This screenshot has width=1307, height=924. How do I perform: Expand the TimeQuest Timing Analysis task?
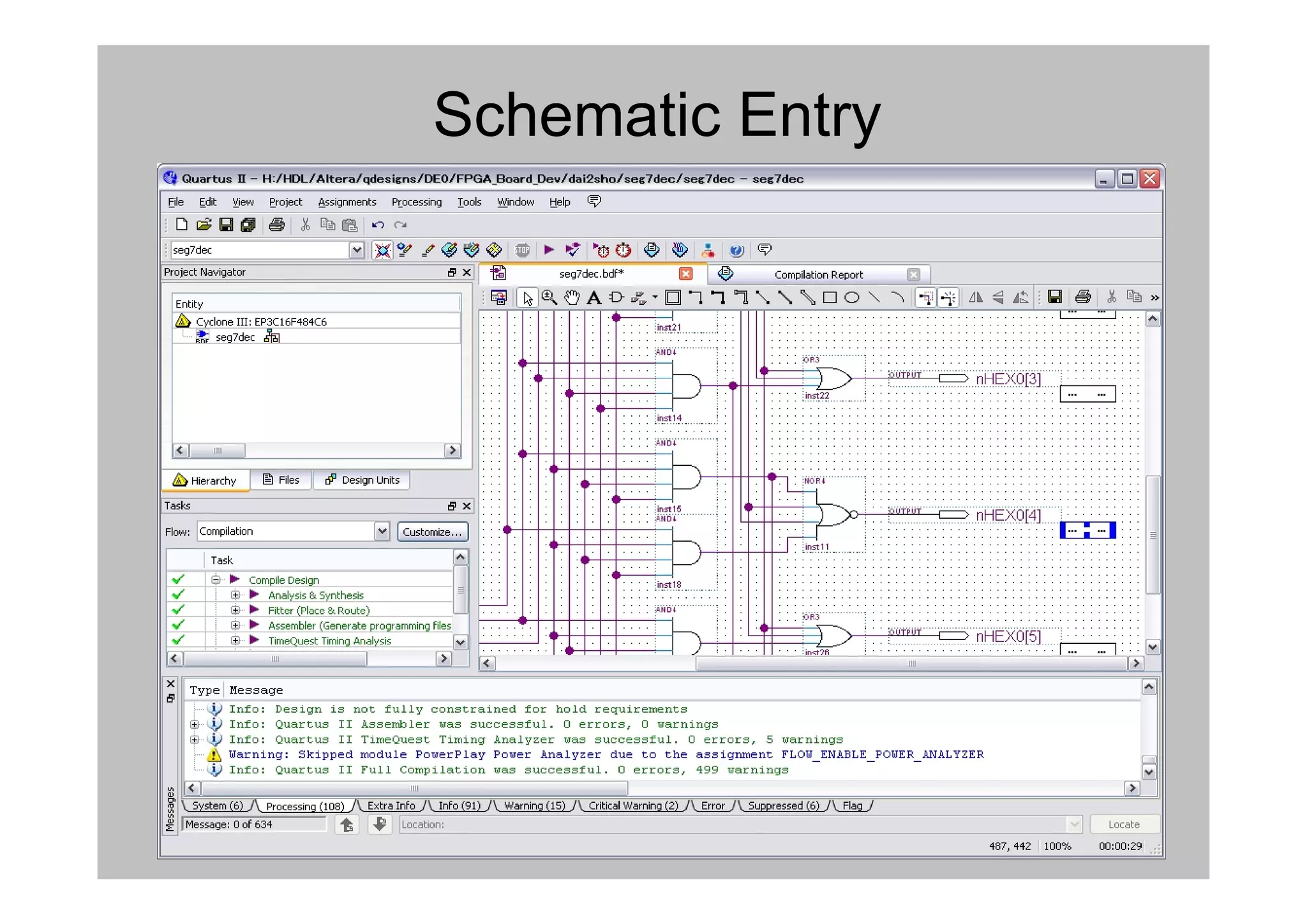[235, 640]
